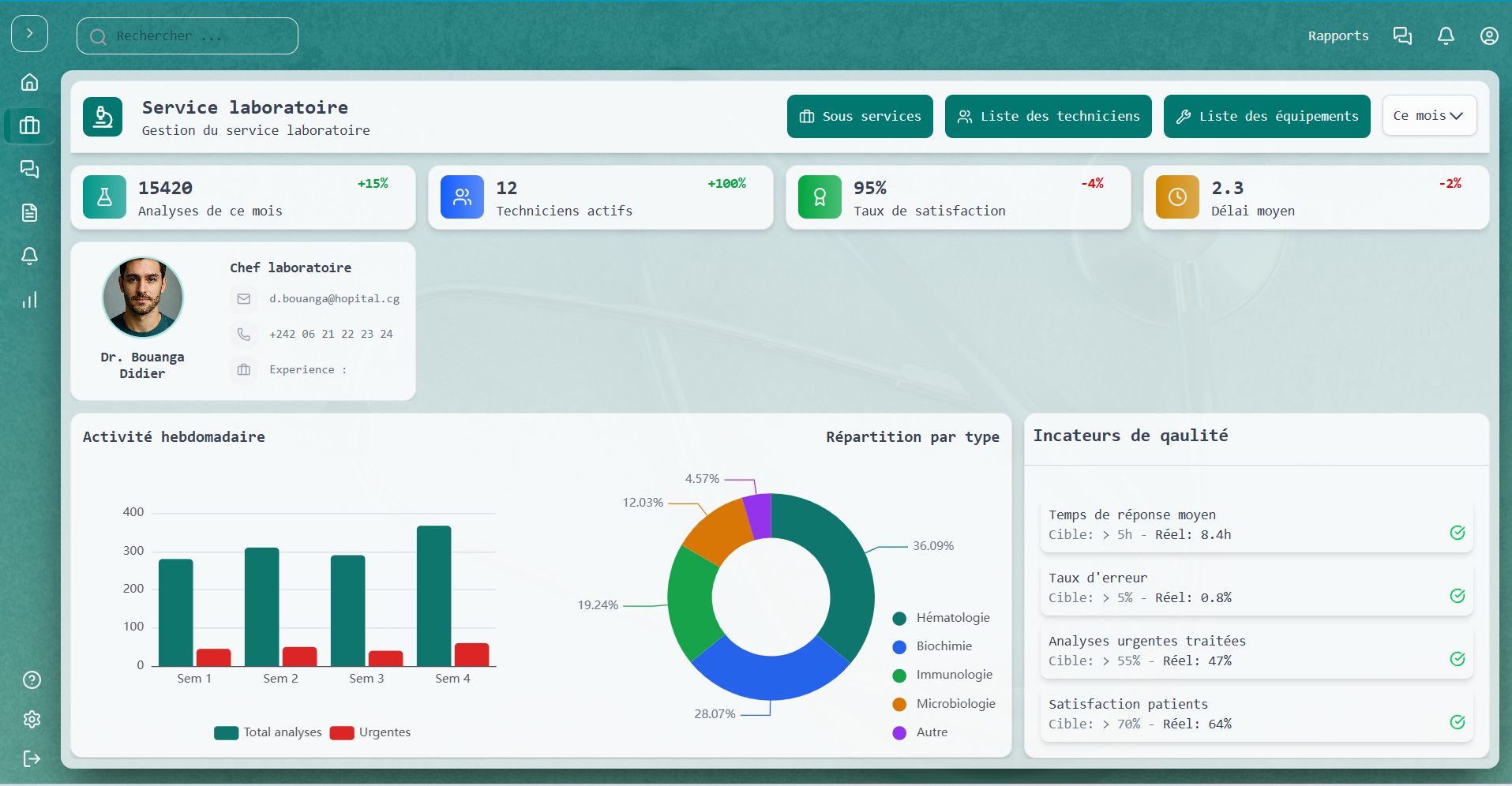The height and width of the screenshot is (786, 1512).
Task: Open the messages icon in sidebar
Action: pos(29,169)
